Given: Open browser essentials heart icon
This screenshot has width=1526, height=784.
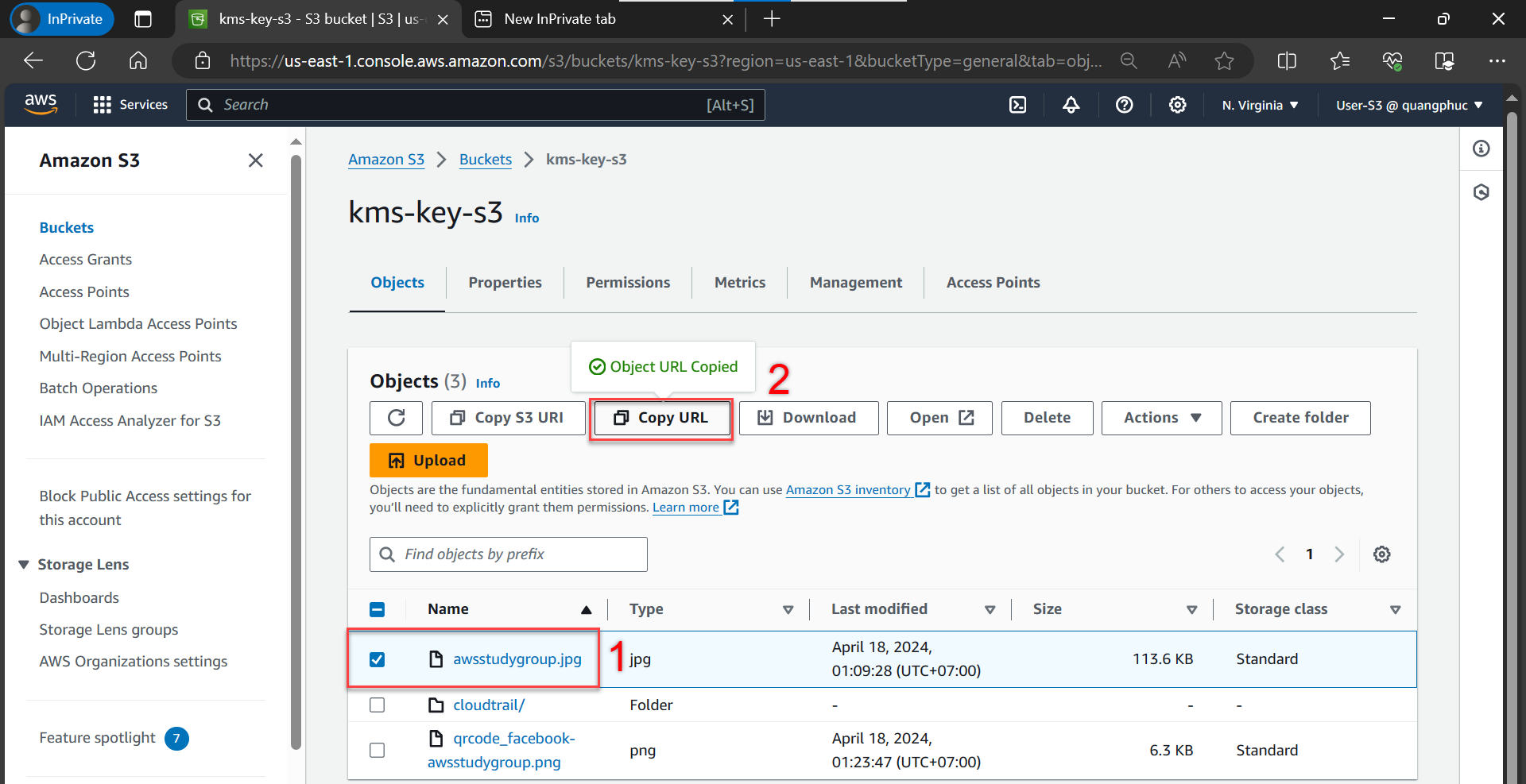Looking at the screenshot, I should click(1392, 61).
